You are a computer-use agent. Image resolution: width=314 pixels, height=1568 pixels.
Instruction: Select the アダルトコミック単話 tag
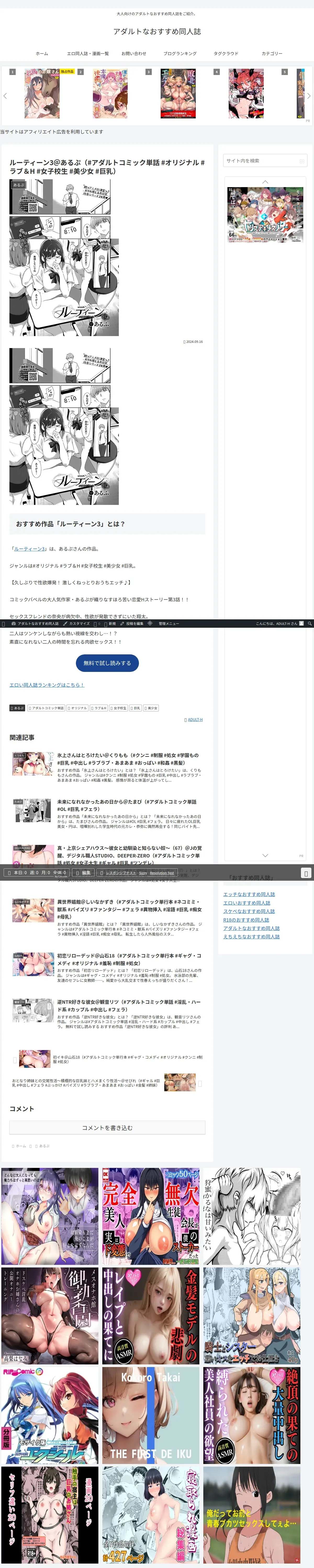point(46,708)
